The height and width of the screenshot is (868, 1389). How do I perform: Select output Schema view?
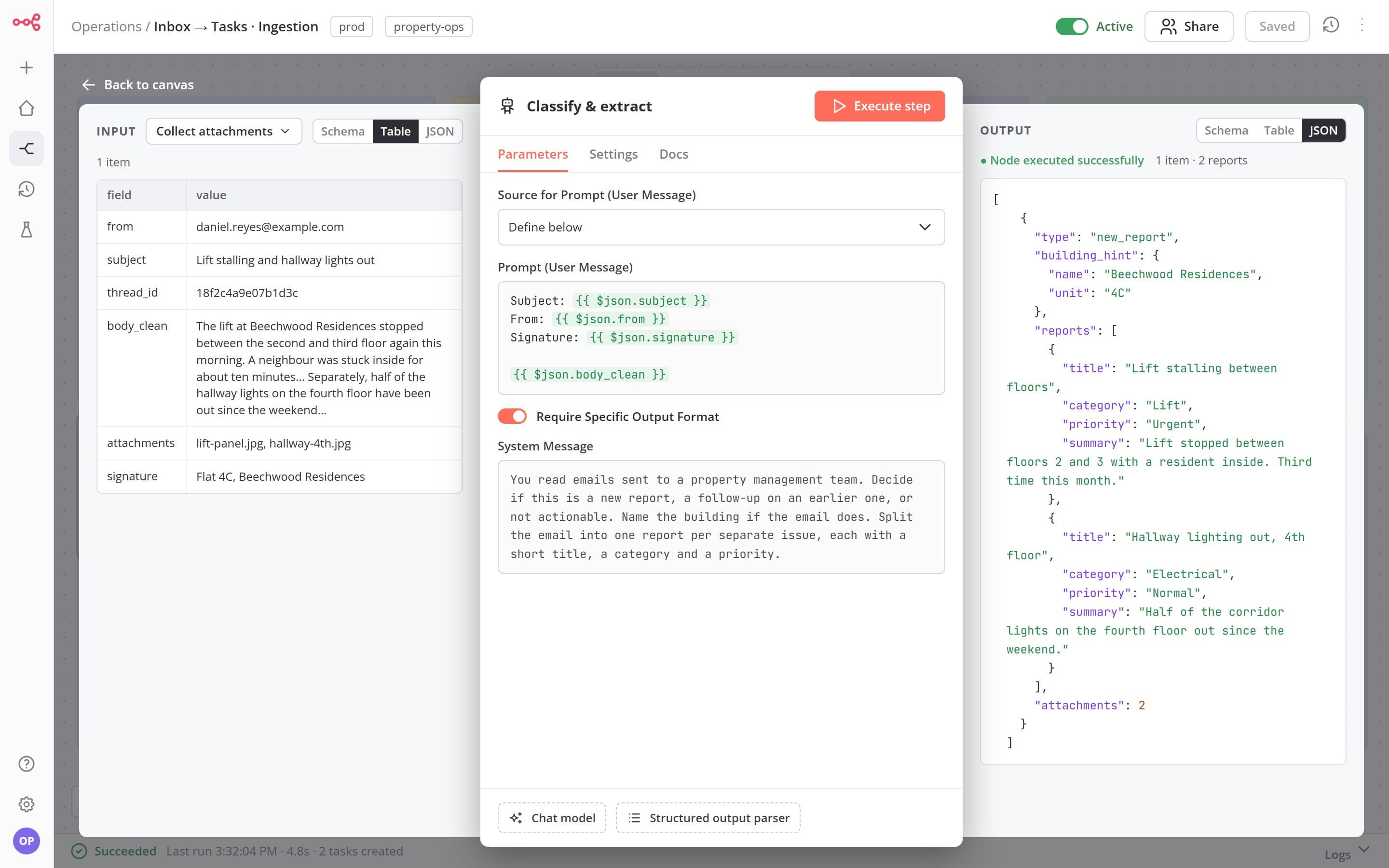pyautogui.click(x=1226, y=130)
